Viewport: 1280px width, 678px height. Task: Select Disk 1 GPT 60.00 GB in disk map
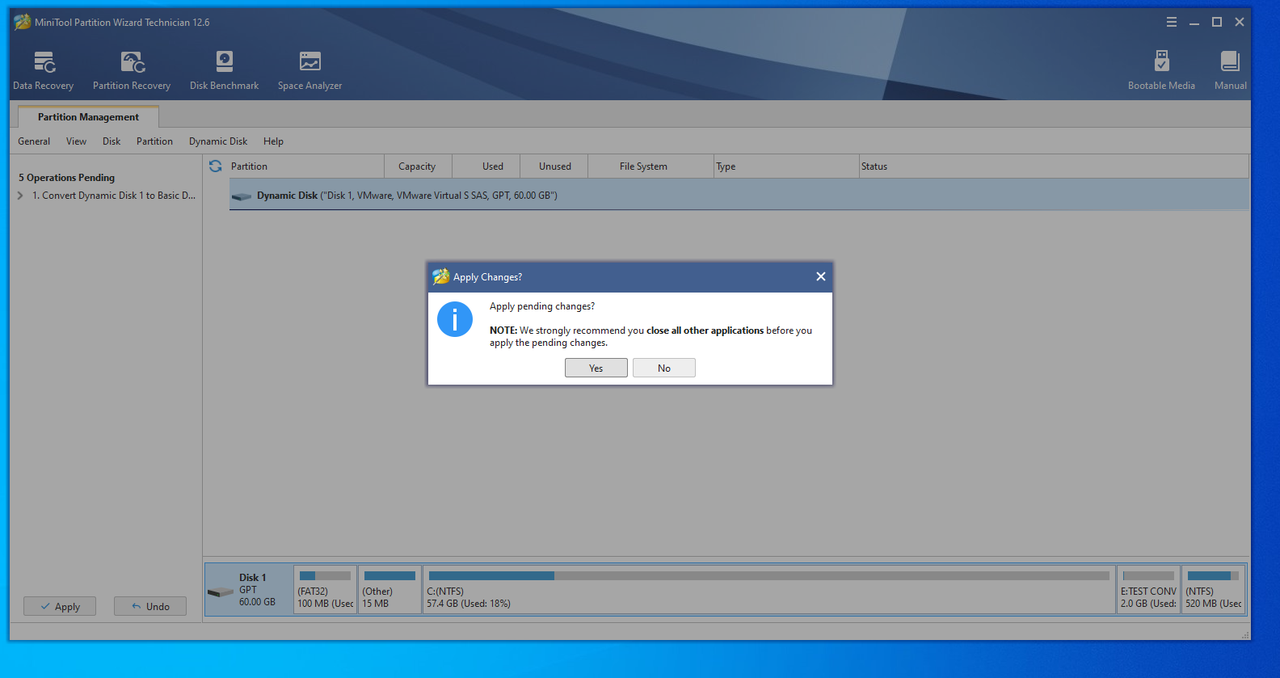[x=249, y=590]
